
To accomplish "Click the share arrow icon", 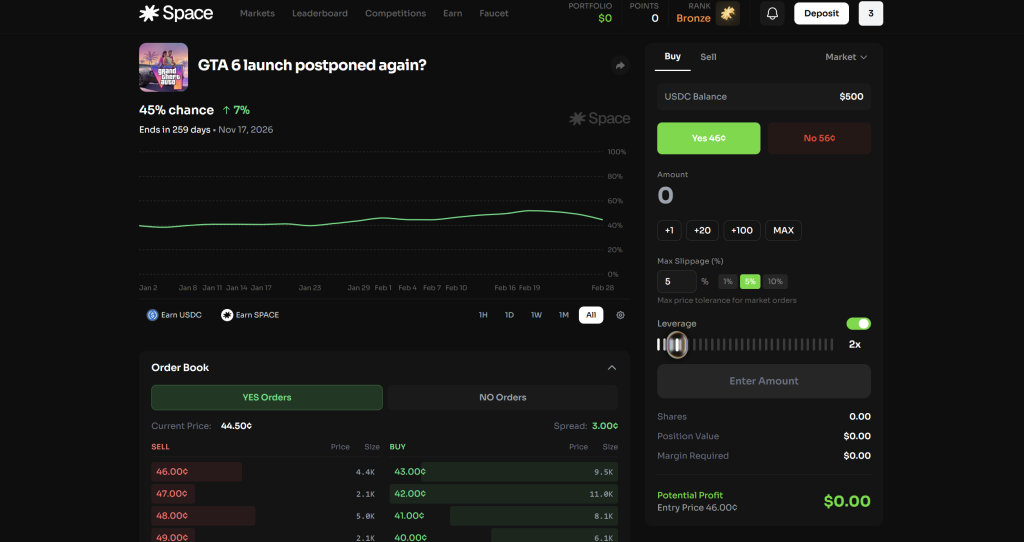I will pyautogui.click(x=619, y=66).
